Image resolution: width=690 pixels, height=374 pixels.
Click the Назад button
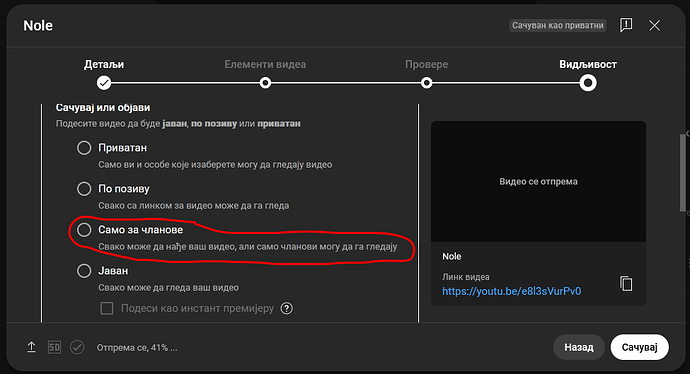click(579, 348)
